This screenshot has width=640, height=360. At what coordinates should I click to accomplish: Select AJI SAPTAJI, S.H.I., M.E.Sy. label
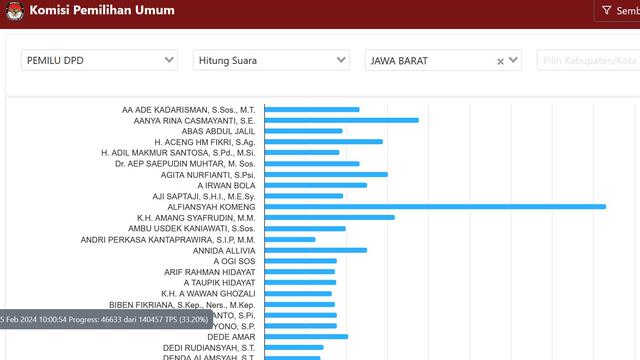coord(204,196)
